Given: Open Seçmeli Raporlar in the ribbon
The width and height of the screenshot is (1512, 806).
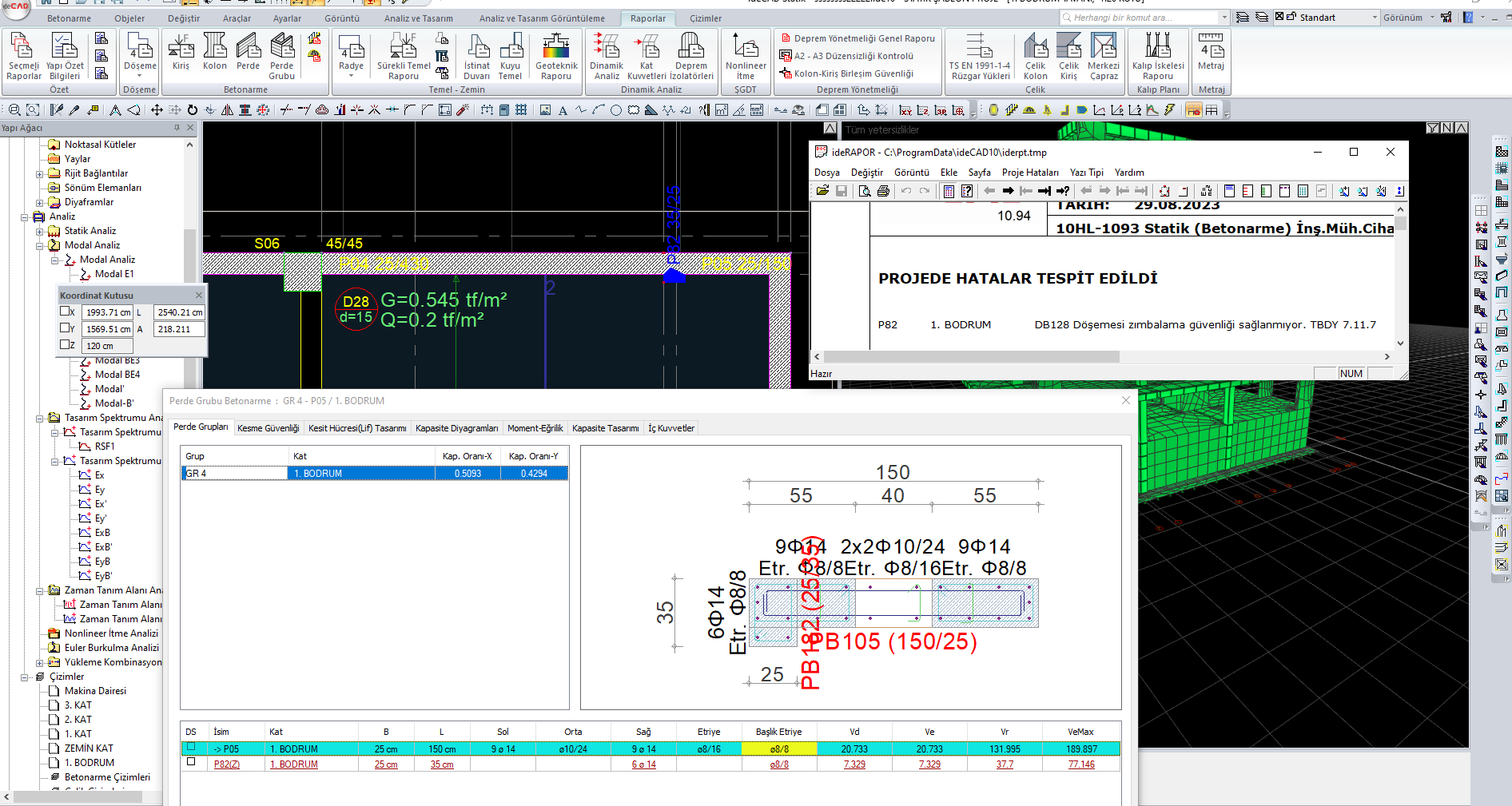Looking at the screenshot, I should click(23, 56).
